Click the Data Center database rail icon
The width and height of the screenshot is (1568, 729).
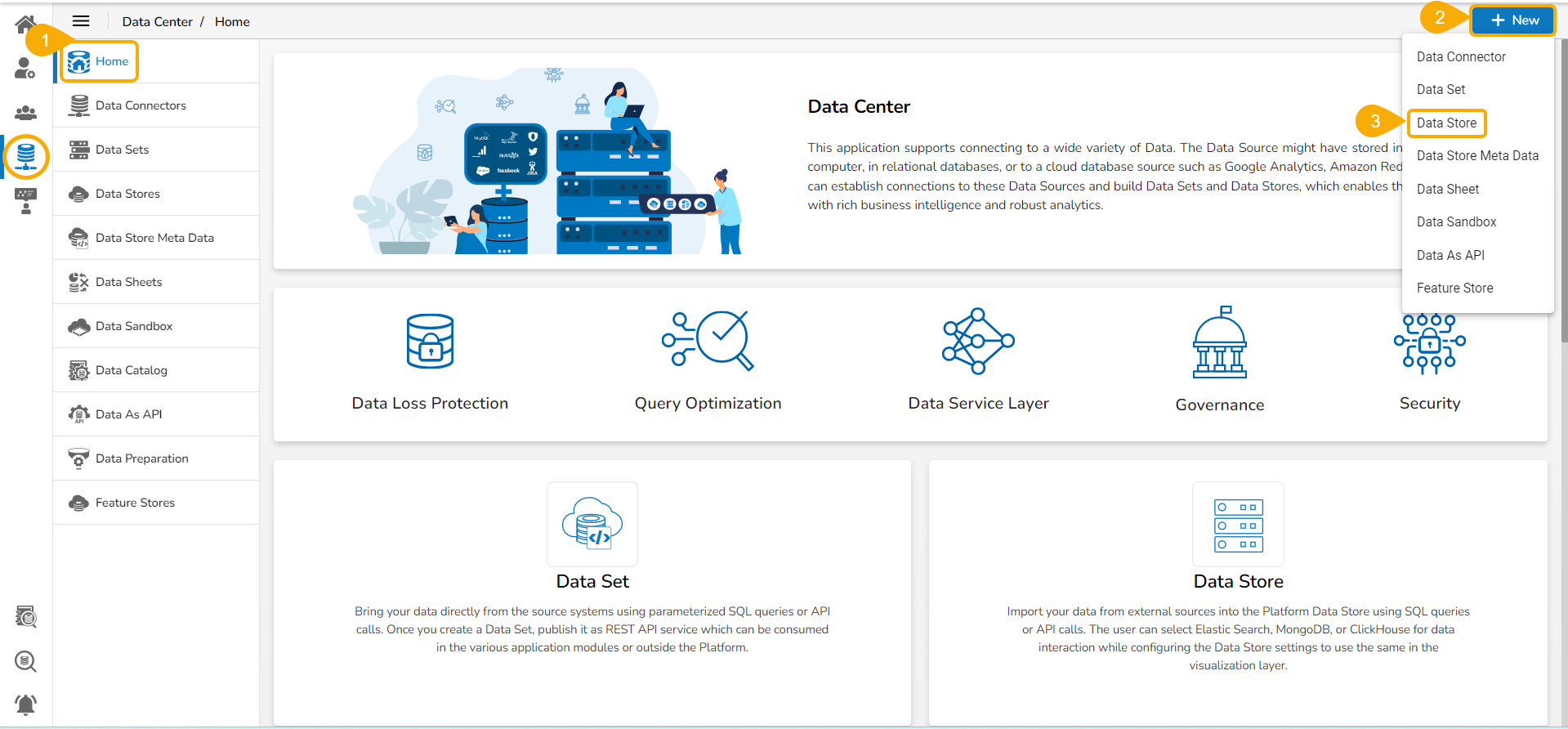pyautogui.click(x=26, y=156)
